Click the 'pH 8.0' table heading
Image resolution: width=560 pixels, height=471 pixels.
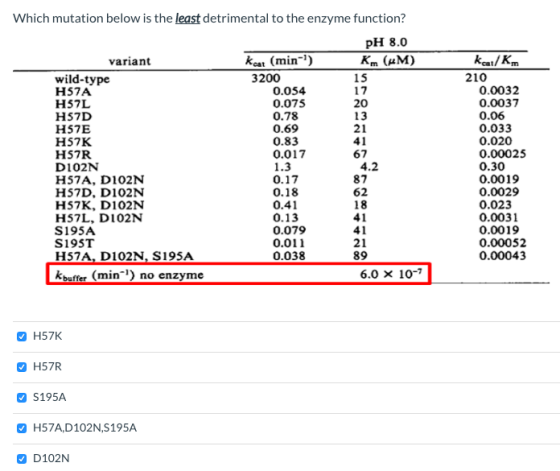pyautogui.click(x=386, y=42)
